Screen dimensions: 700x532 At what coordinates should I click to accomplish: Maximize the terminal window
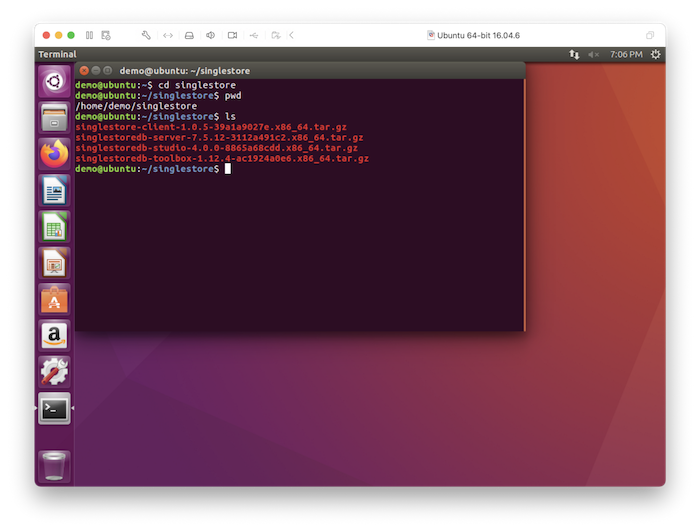[x=107, y=71]
